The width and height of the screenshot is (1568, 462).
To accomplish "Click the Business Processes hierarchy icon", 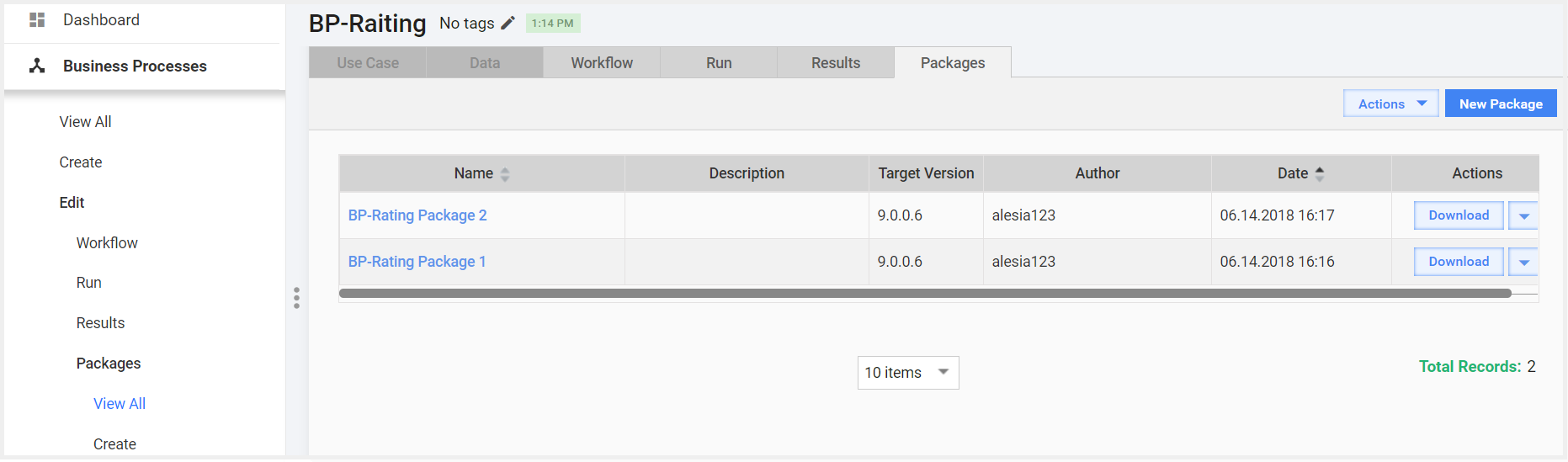I will point(37,66).
